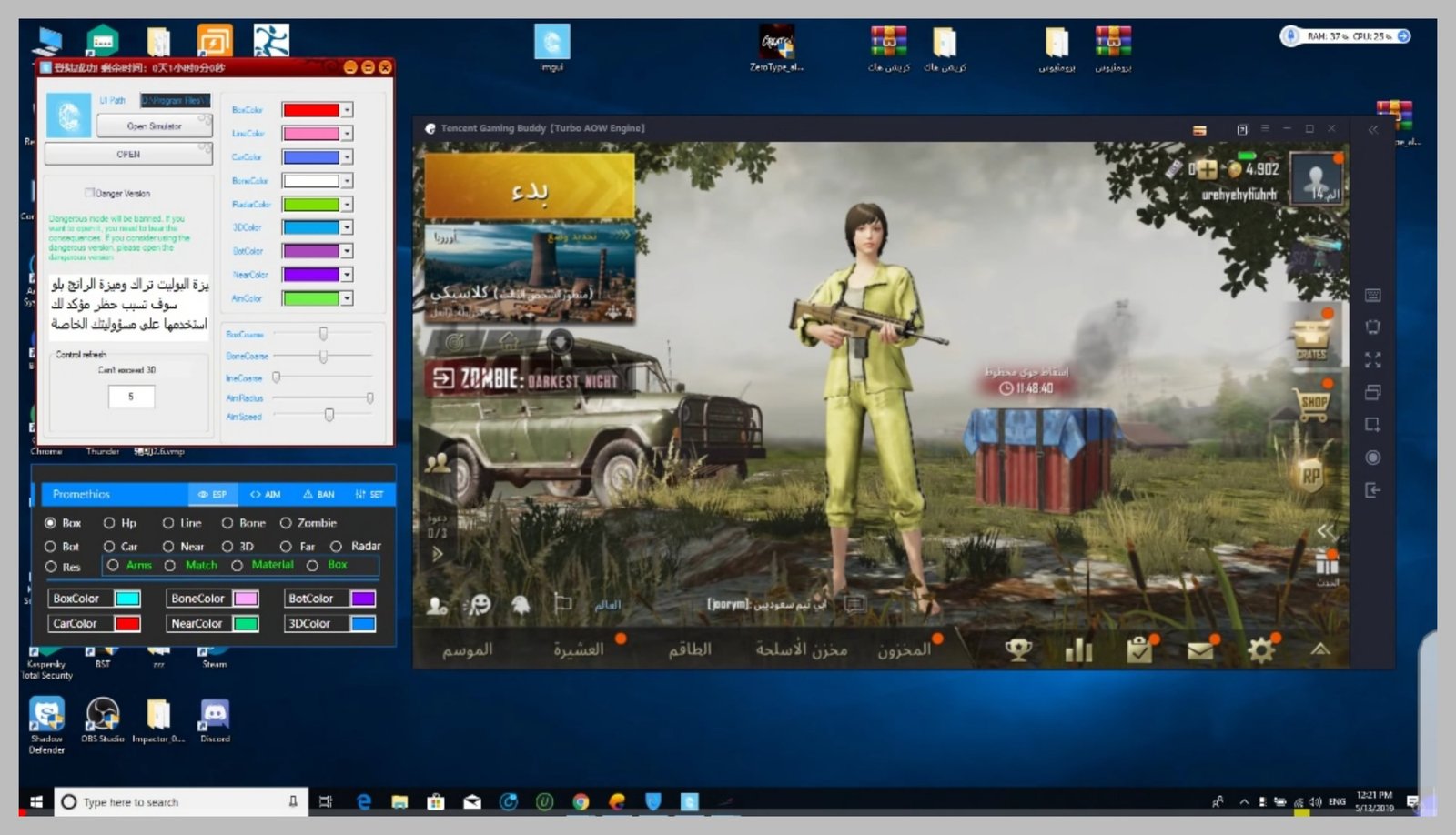Image resolution: width=1456 pixels, height=835 pixels.
Task: Open the SHOP cart icon
Action: (1311, 404)
